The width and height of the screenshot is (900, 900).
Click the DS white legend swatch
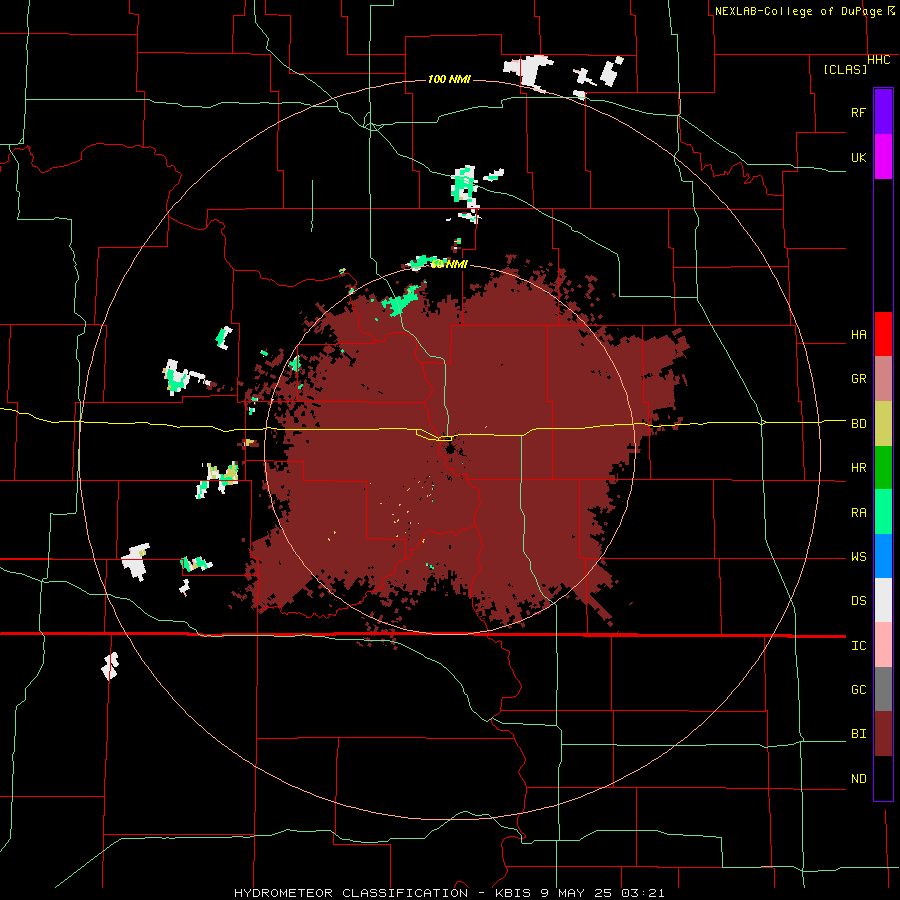click(883, 600)
